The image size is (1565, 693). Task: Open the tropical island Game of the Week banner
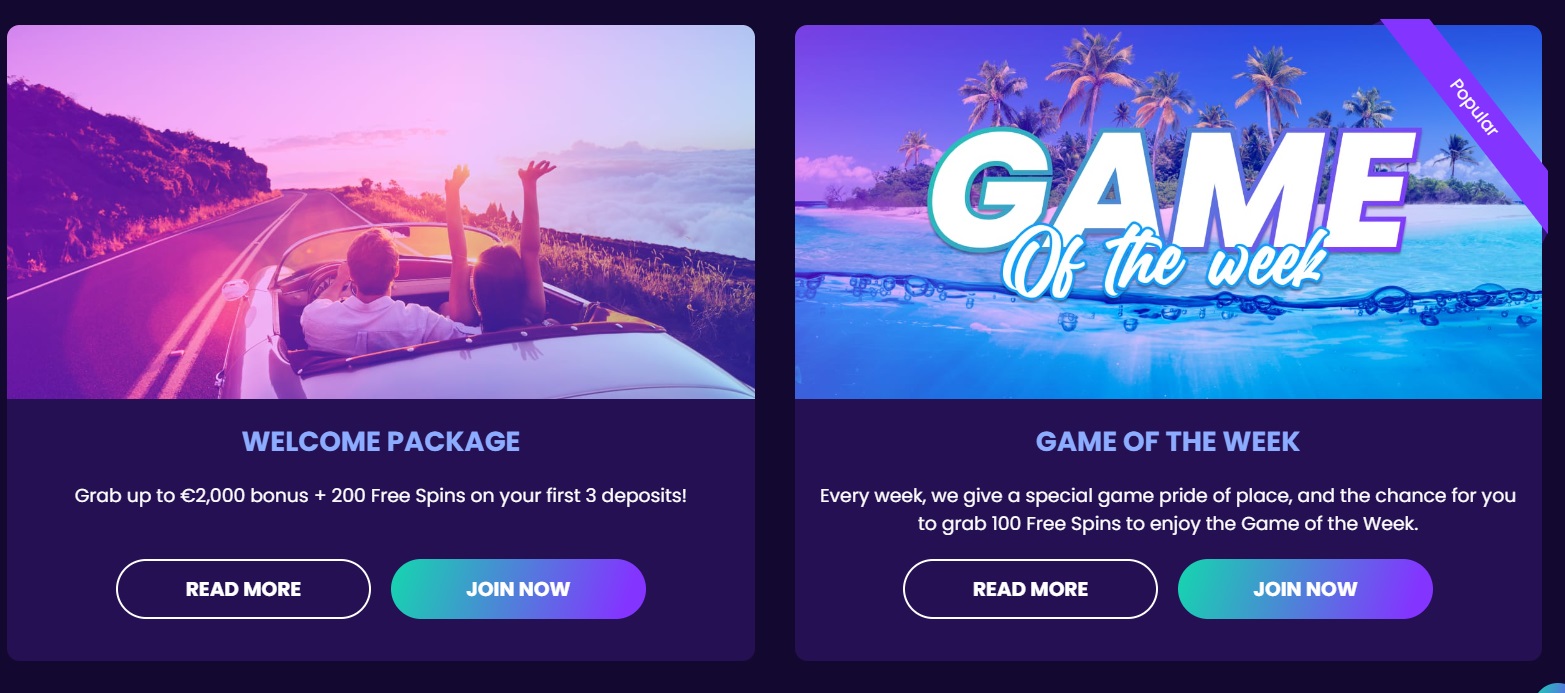click(1168, 212)
